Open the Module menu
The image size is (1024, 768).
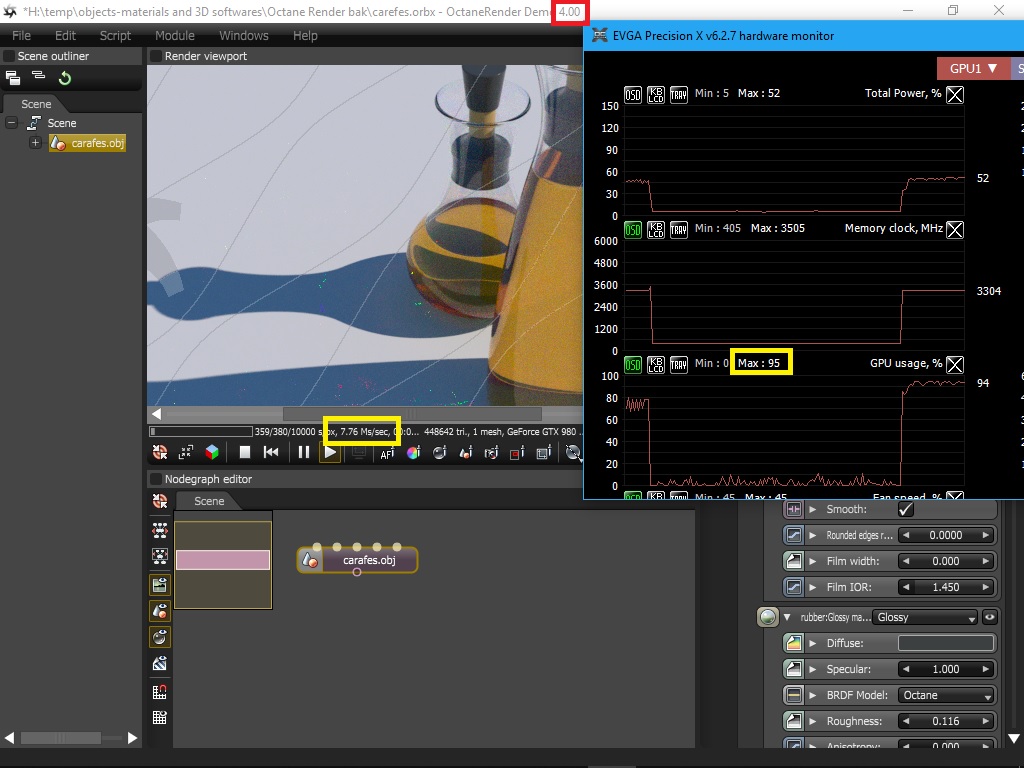click(175, 35)
